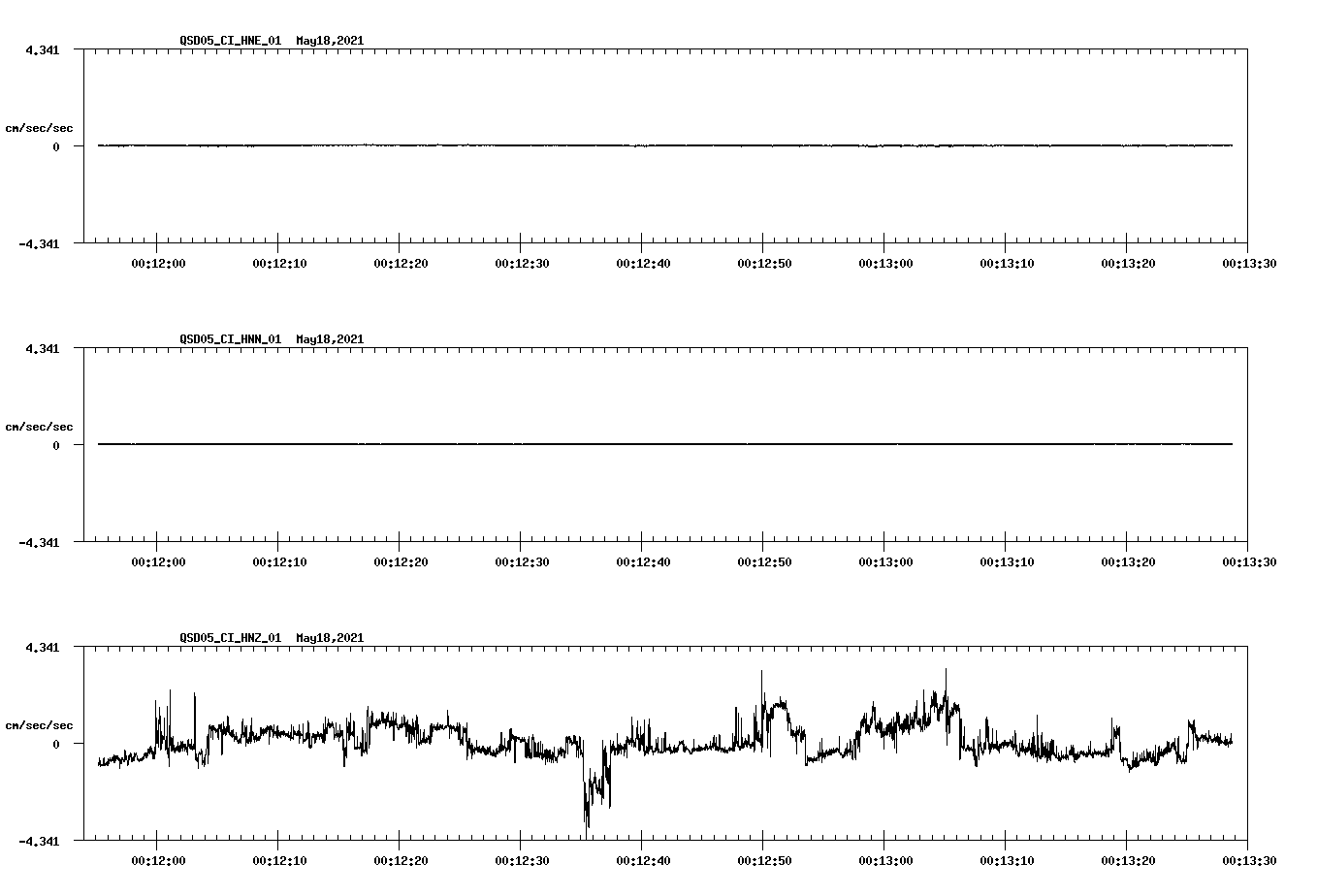This screenshot has width=1317, height=896.
Task: Select the 00:12:00 time tick under top plot
Action: (158, 262)
